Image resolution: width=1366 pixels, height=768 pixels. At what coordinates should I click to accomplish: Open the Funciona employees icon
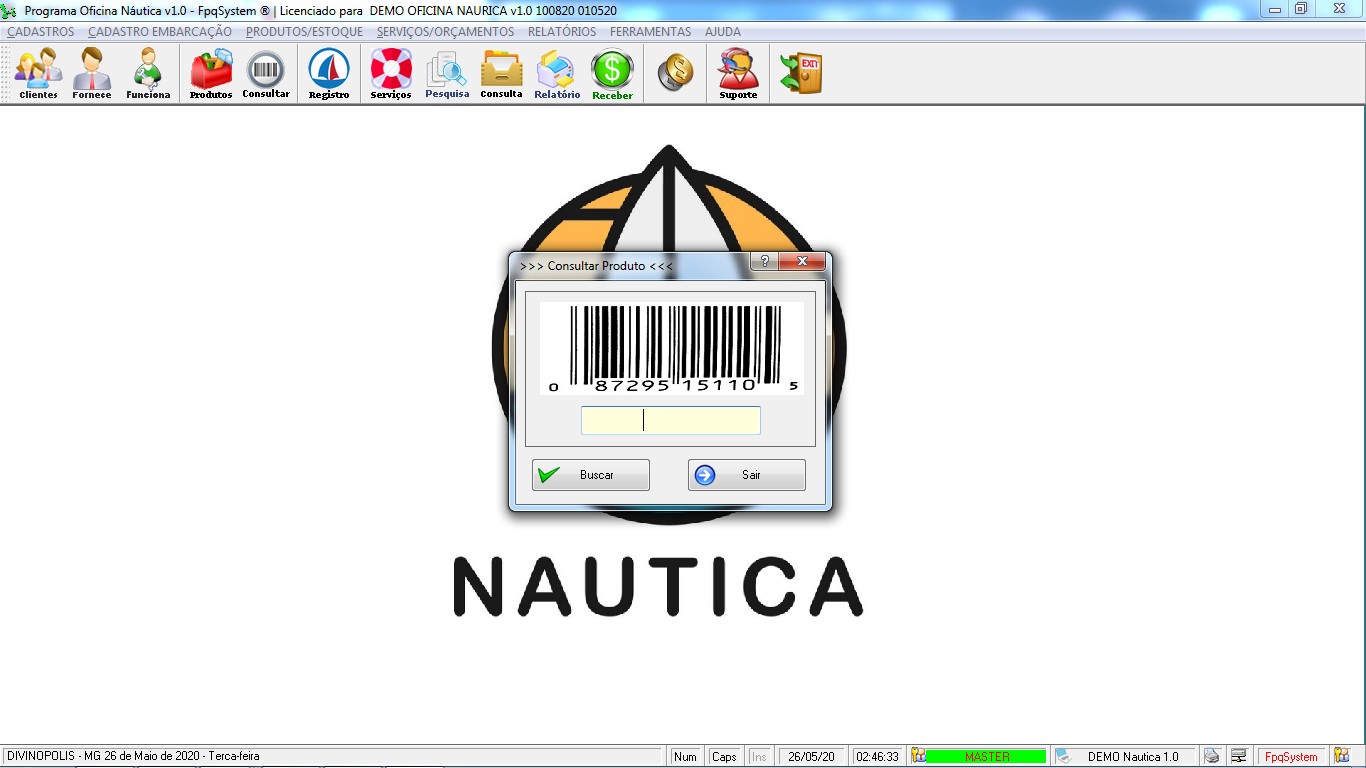148,74
